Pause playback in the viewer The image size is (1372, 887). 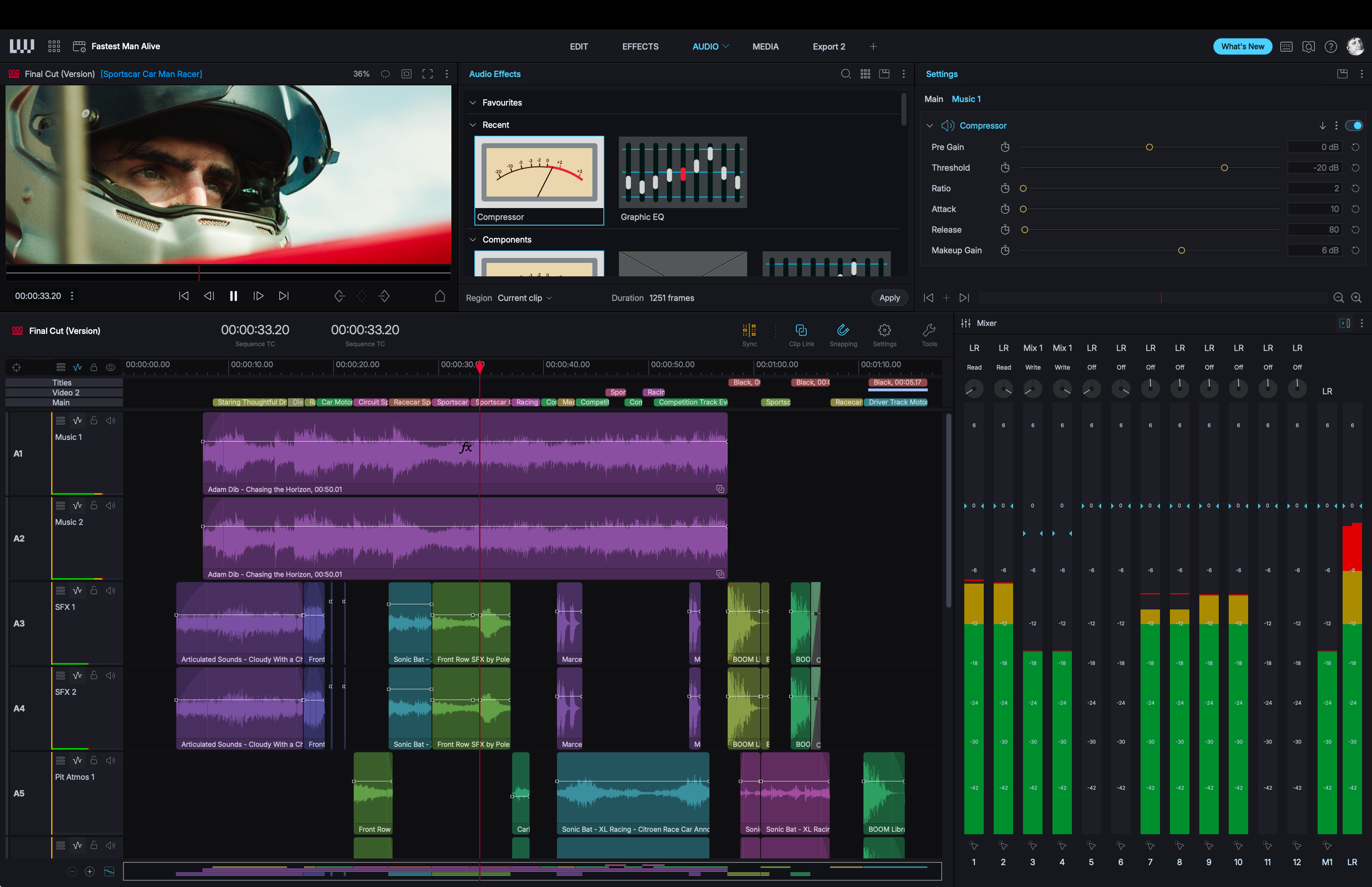(233, 296)
